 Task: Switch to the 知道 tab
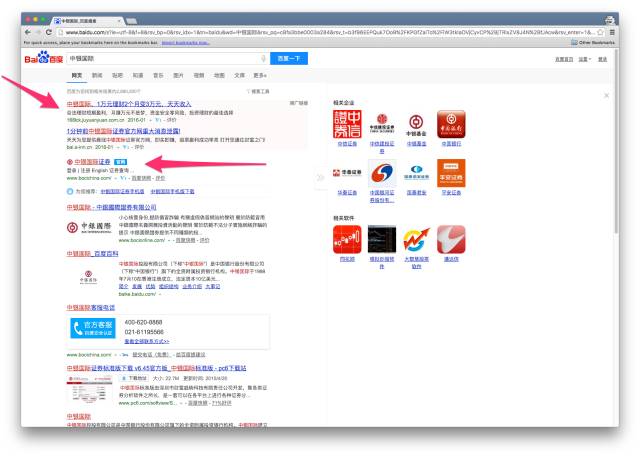pos(138,75)
